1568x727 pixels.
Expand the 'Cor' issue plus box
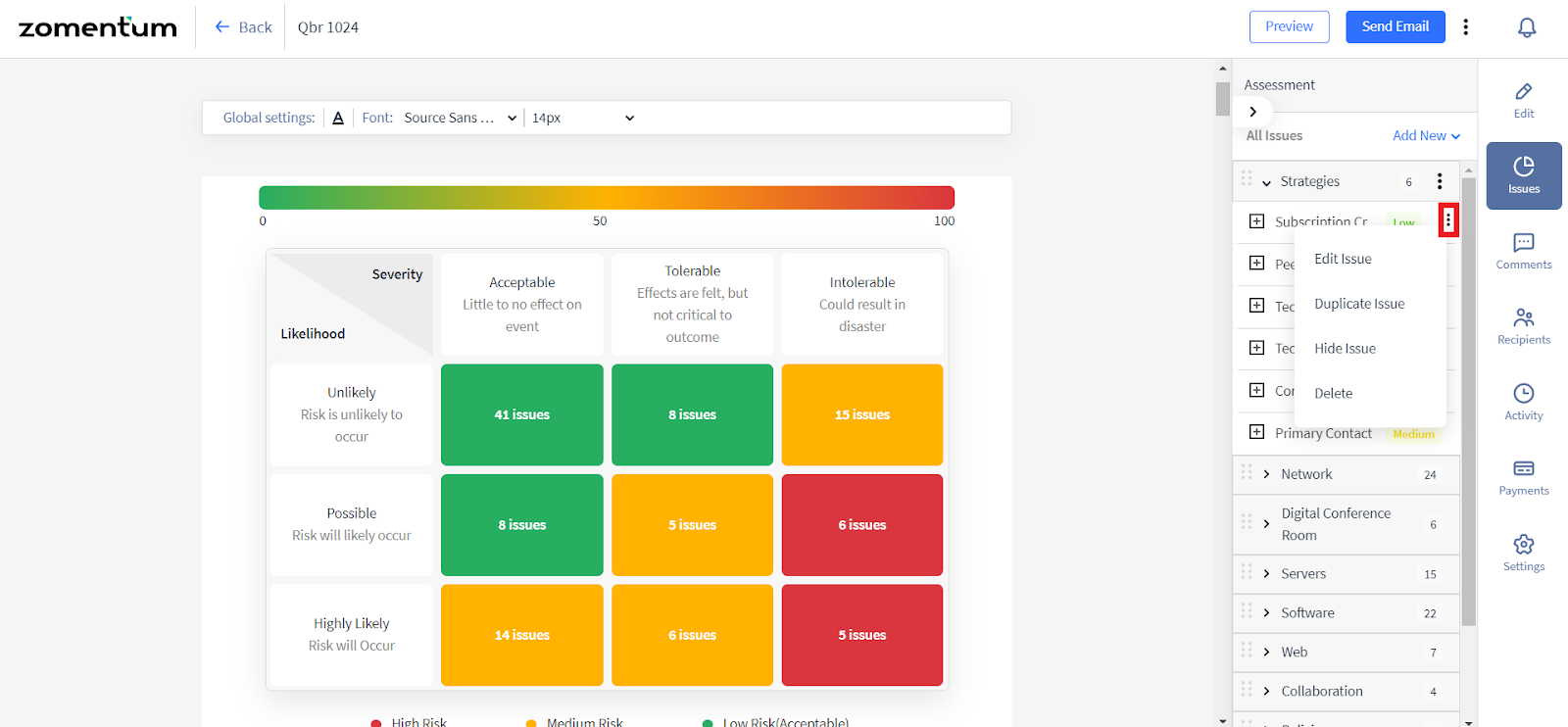[1256, 390]
